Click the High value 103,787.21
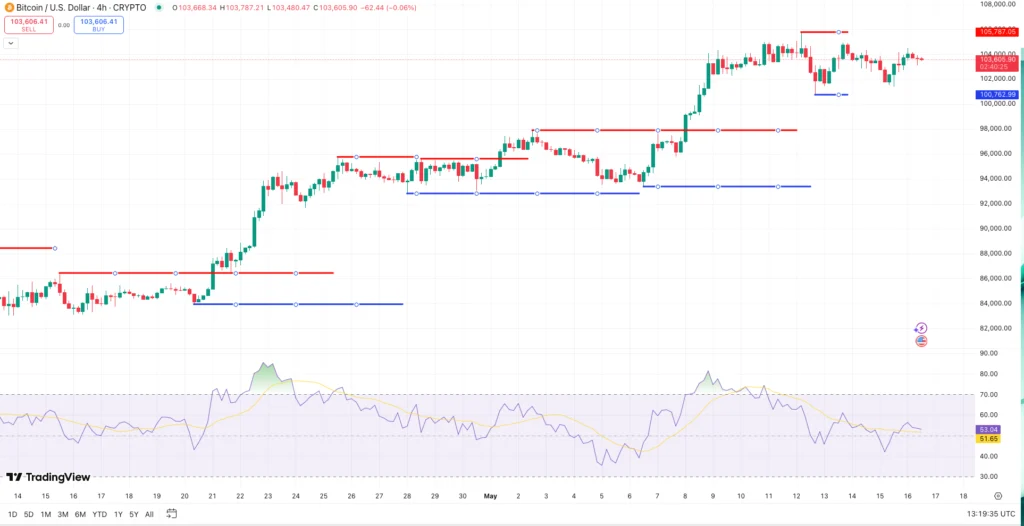The width and height of the screenshot is (1024, 526). (246, 8)
